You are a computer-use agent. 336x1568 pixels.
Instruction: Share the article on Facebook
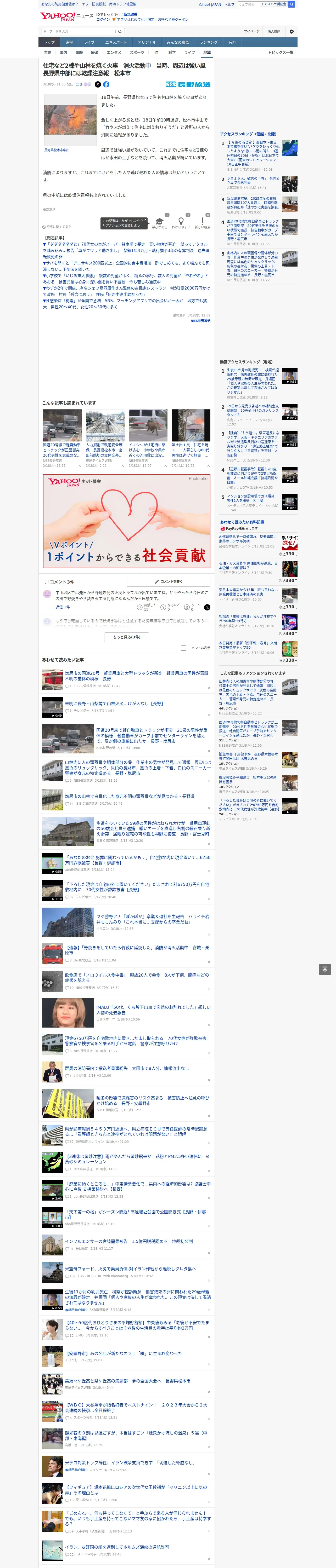tap(106, 85)
